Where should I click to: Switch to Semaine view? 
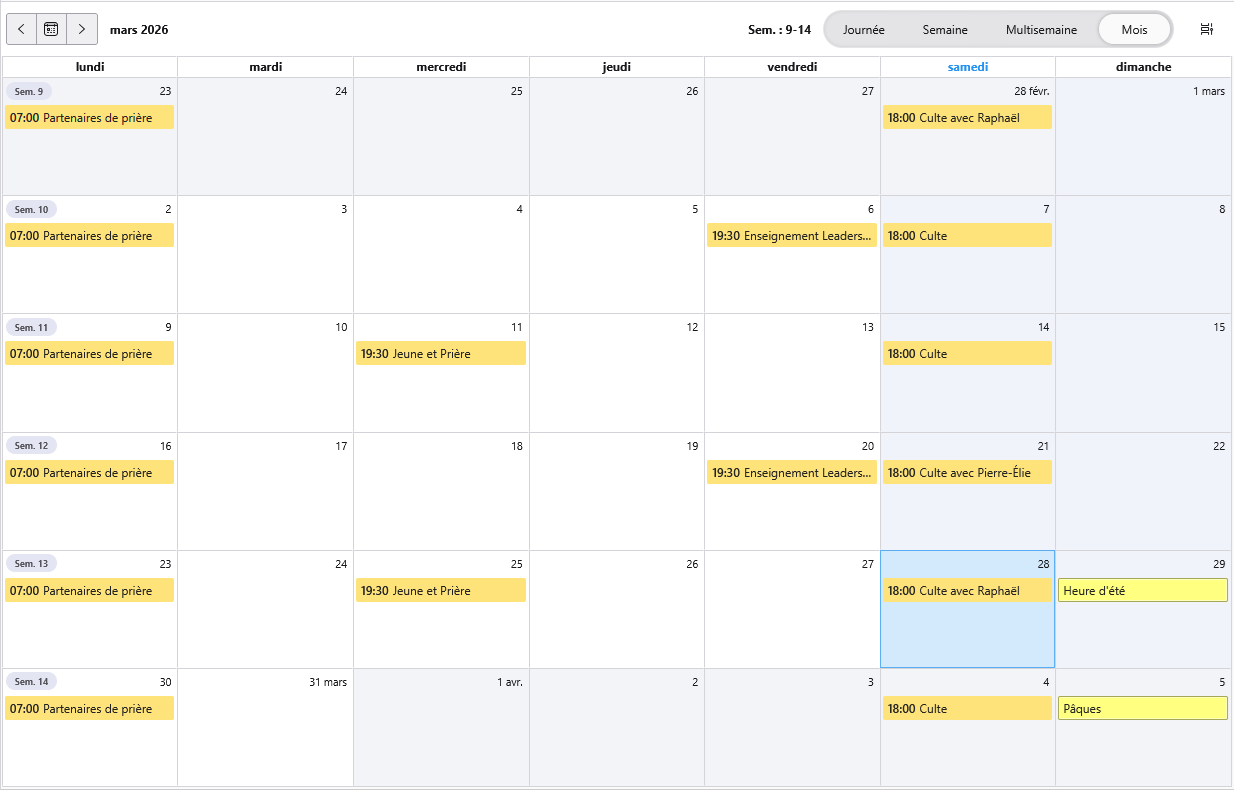click(x=944, y=30)
